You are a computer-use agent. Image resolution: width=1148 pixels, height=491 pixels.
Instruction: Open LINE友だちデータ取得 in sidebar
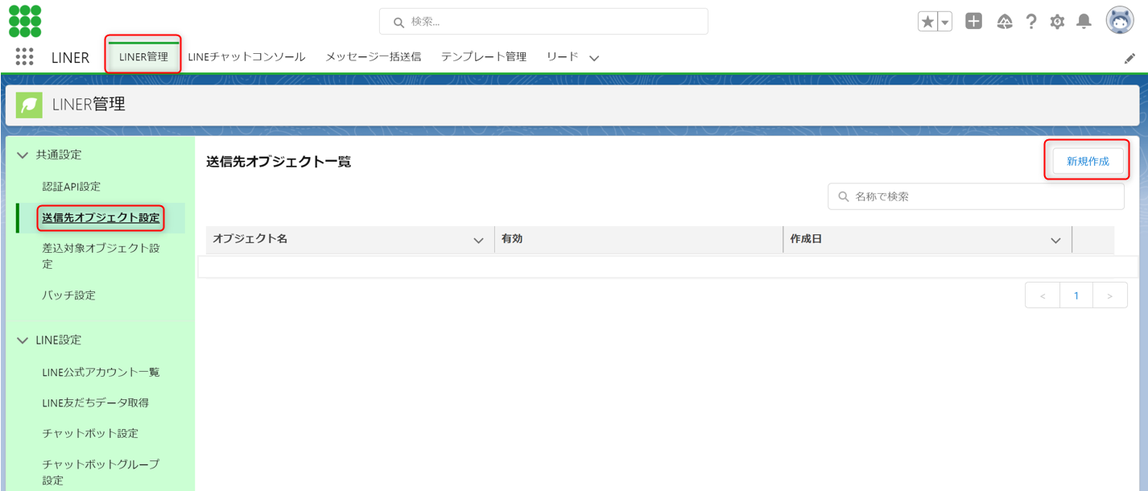pos(97,403)
